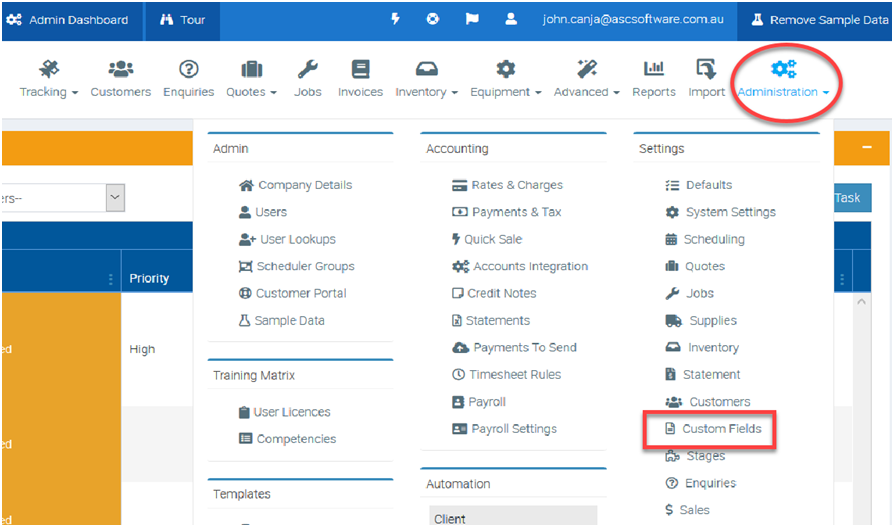The image size is (894, 528).
Task: Expand the Inventory dropdown in navigation bar
Action: 426,79
